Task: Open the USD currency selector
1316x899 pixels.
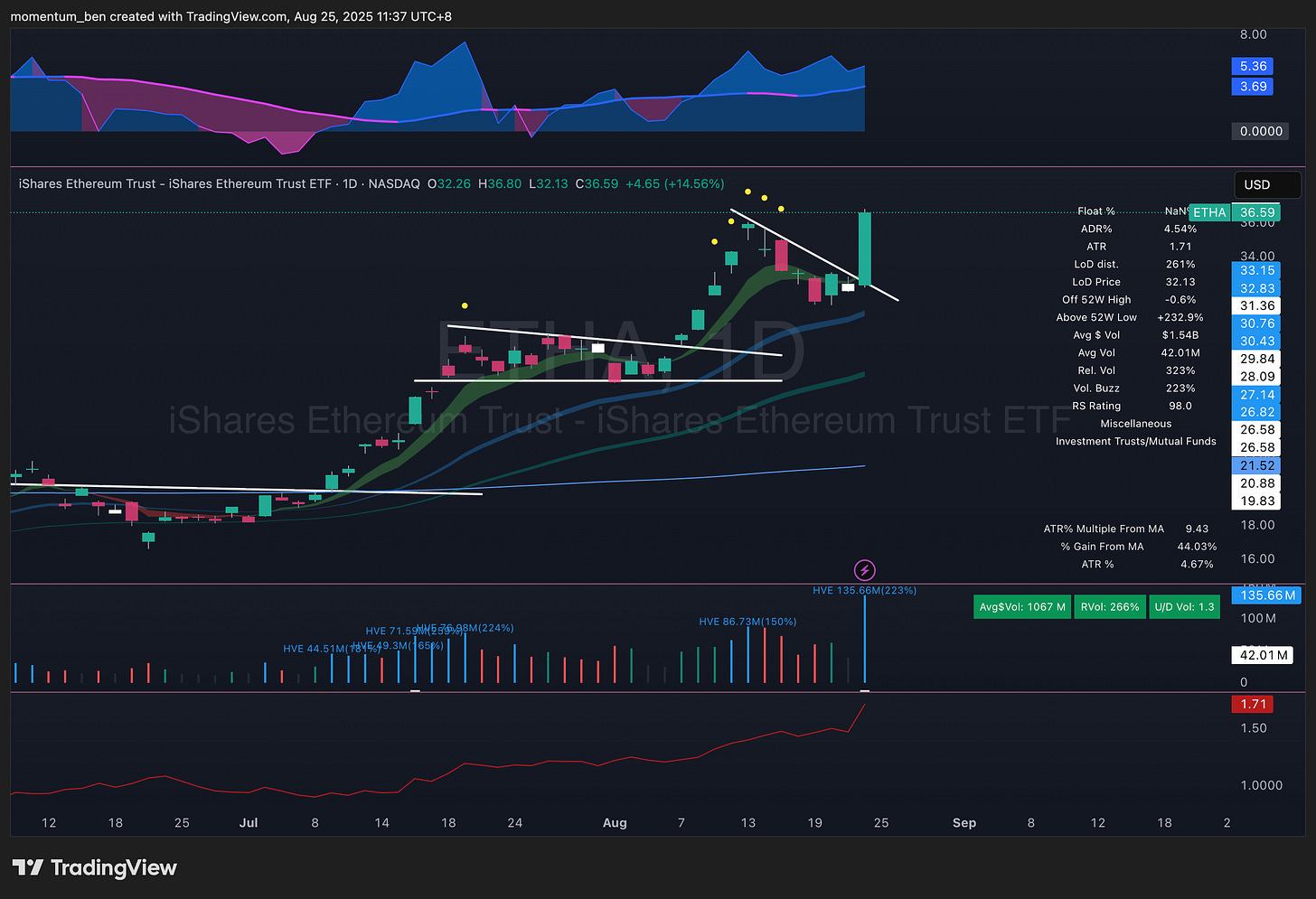Action: [x=1267, y=184]
